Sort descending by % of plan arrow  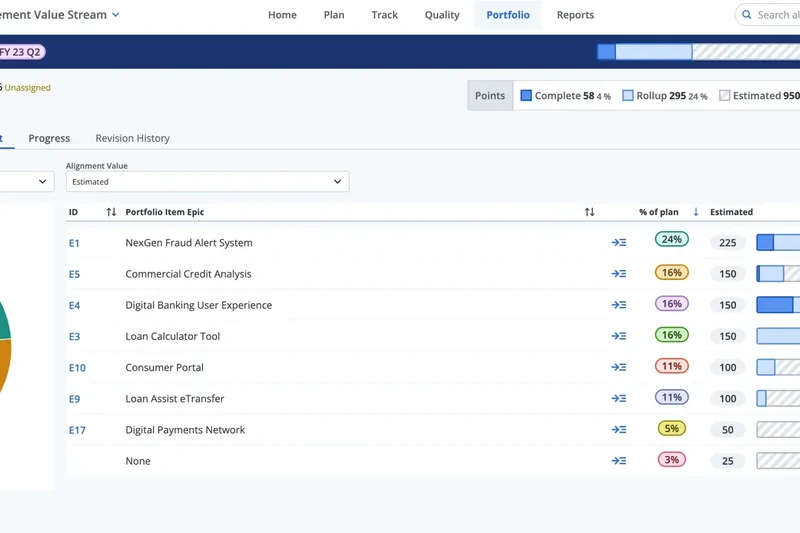click(696, 212)
